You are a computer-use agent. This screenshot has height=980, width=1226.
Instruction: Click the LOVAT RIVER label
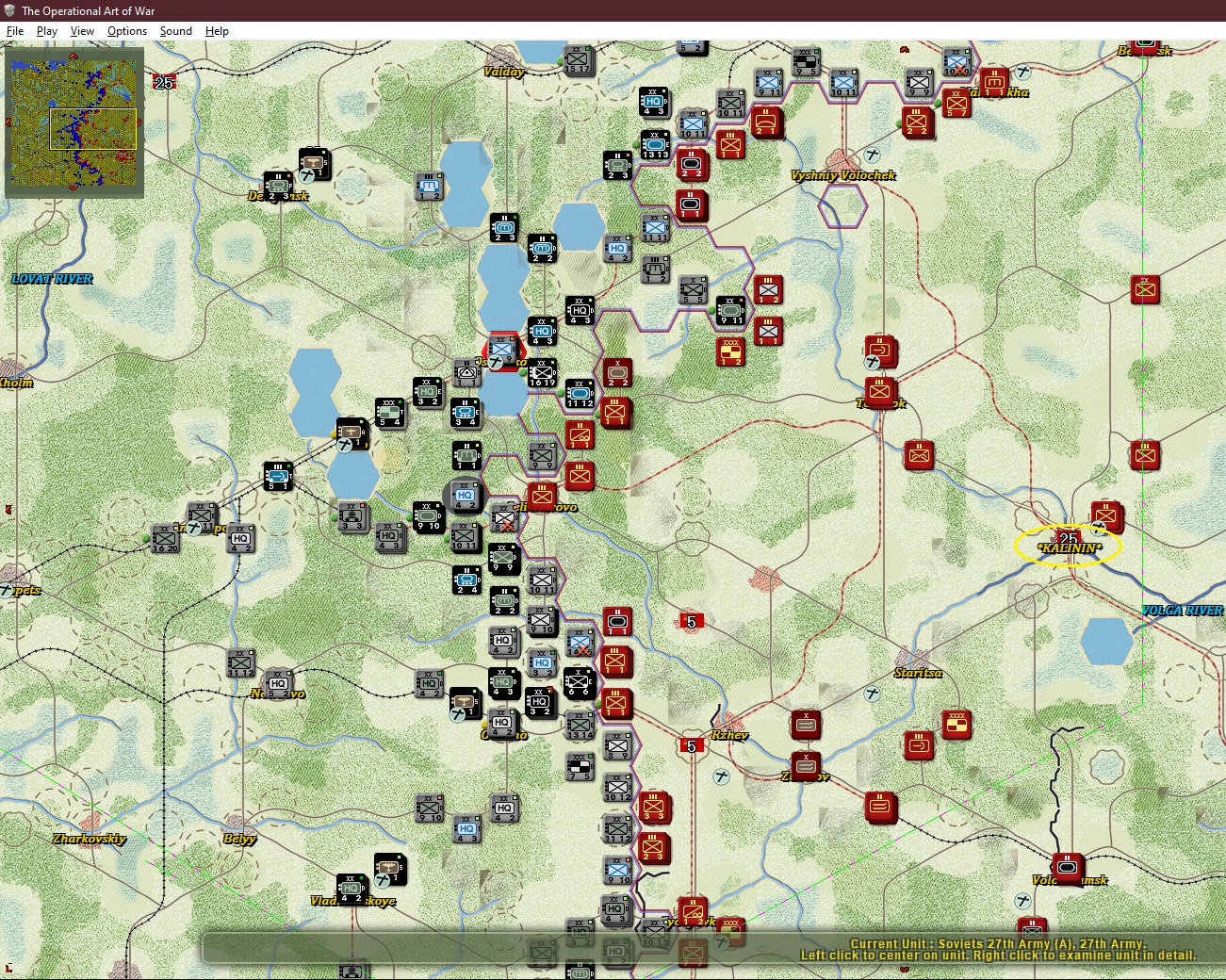52,279
